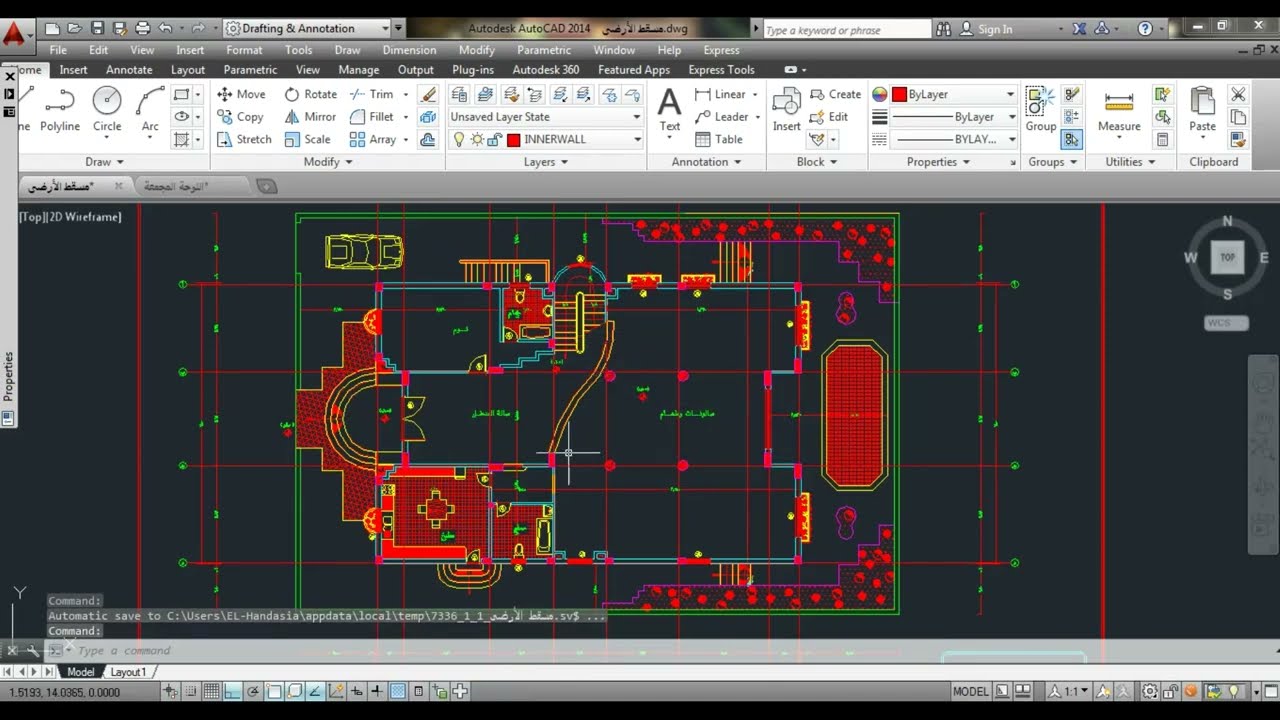Image resolution: width=1280 pixels, height=720 pixels.
Task: Toggle the toolbar lock icon in status bar
Action: coord(1171,691)
